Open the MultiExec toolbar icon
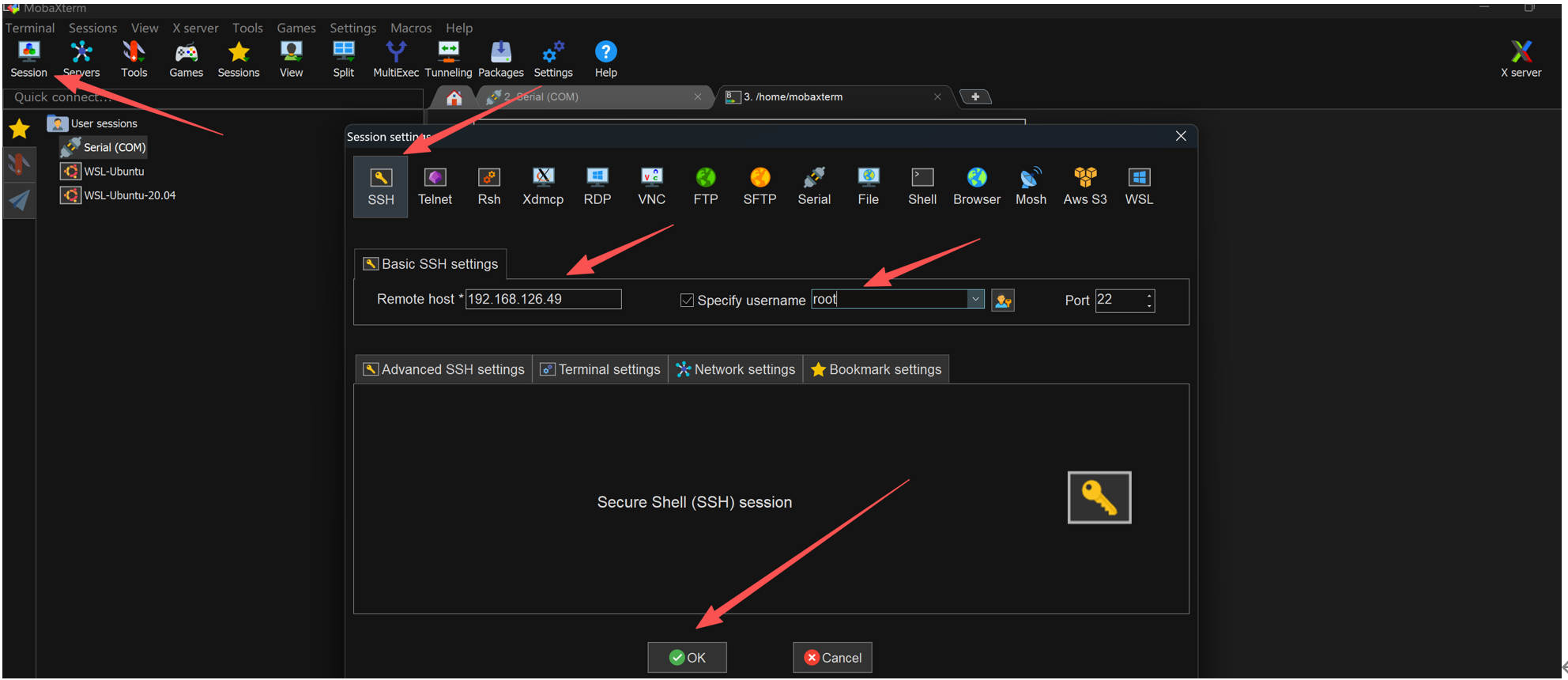Screen dimensions: 1568x680 (x=396, y=59)
